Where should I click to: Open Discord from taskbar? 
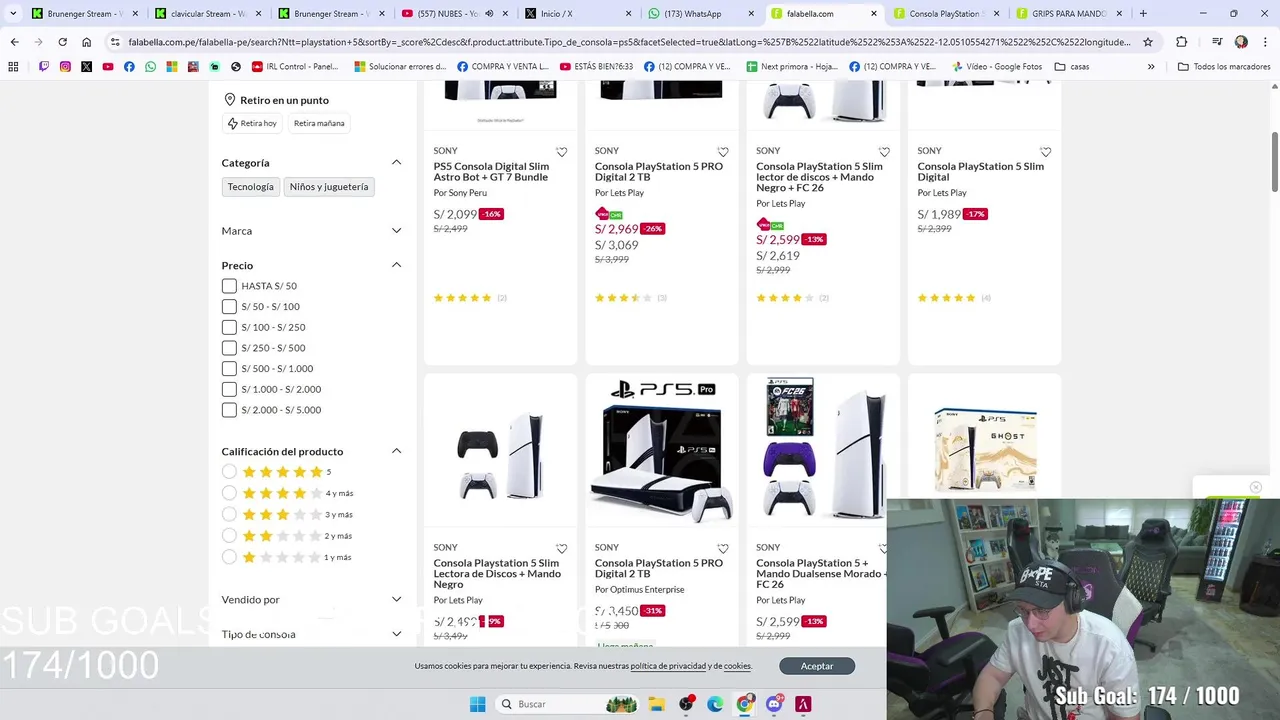pyautogui.click(x=774, y=704)
